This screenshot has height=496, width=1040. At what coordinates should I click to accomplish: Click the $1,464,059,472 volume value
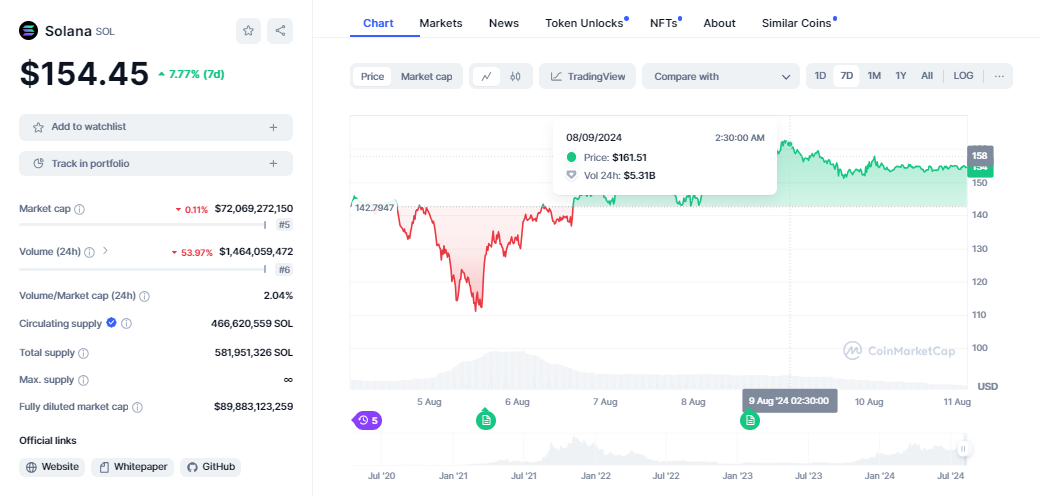click(x=256, y=252)
